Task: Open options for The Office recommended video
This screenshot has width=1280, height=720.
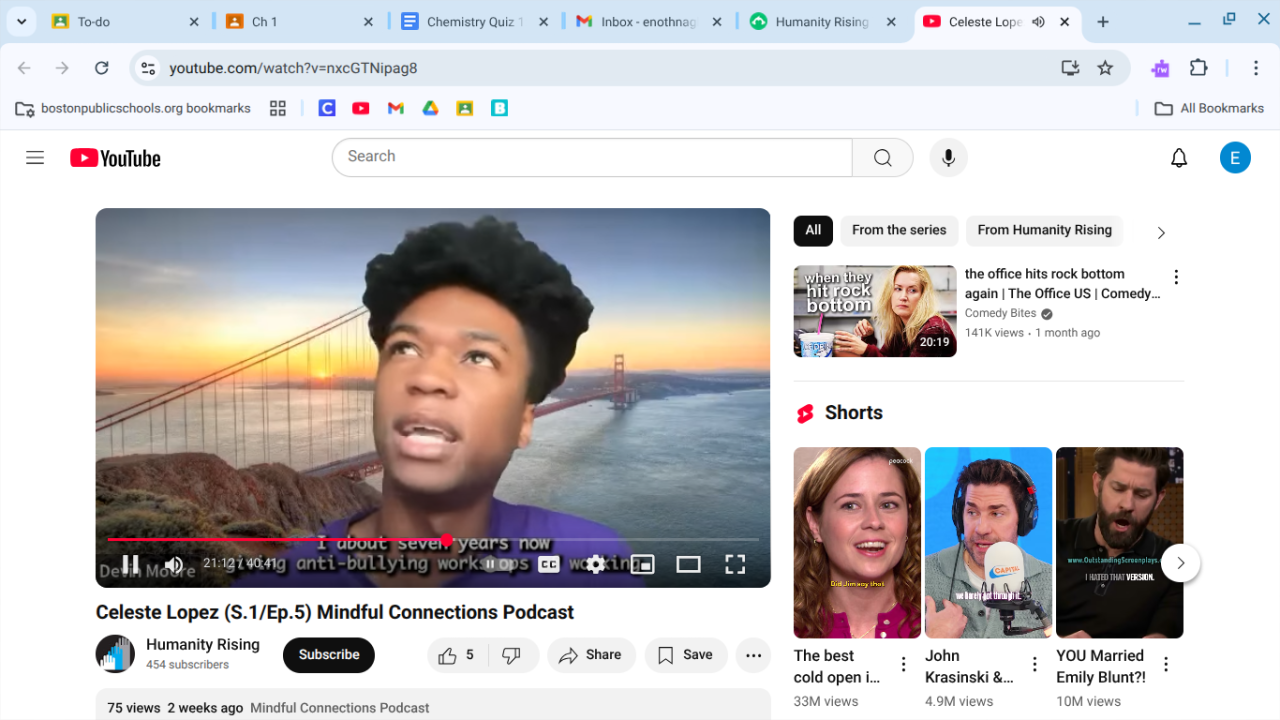Action: click(x=1176, y=277)
